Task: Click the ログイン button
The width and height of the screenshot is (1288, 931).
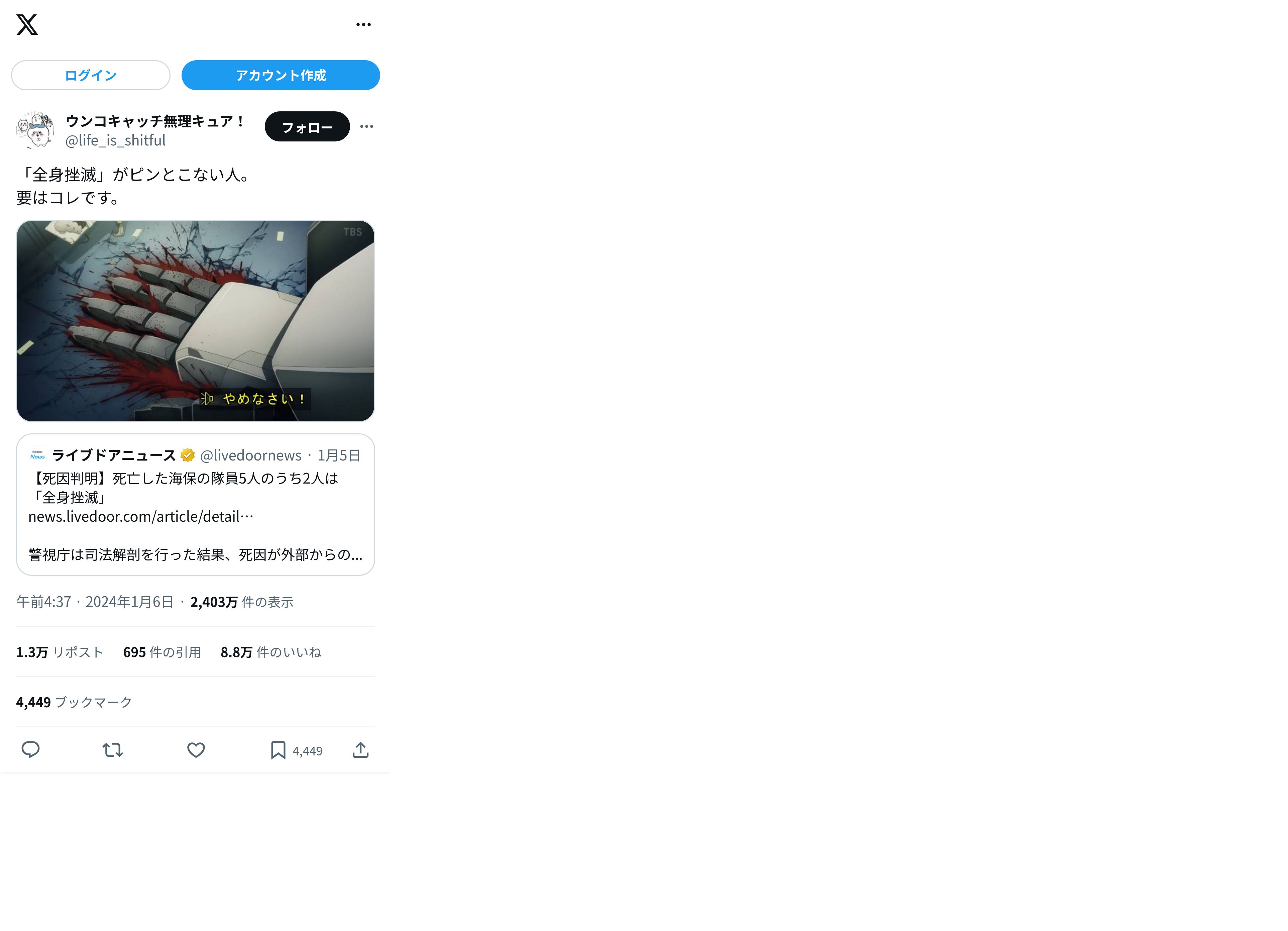Action: point(91,75)
